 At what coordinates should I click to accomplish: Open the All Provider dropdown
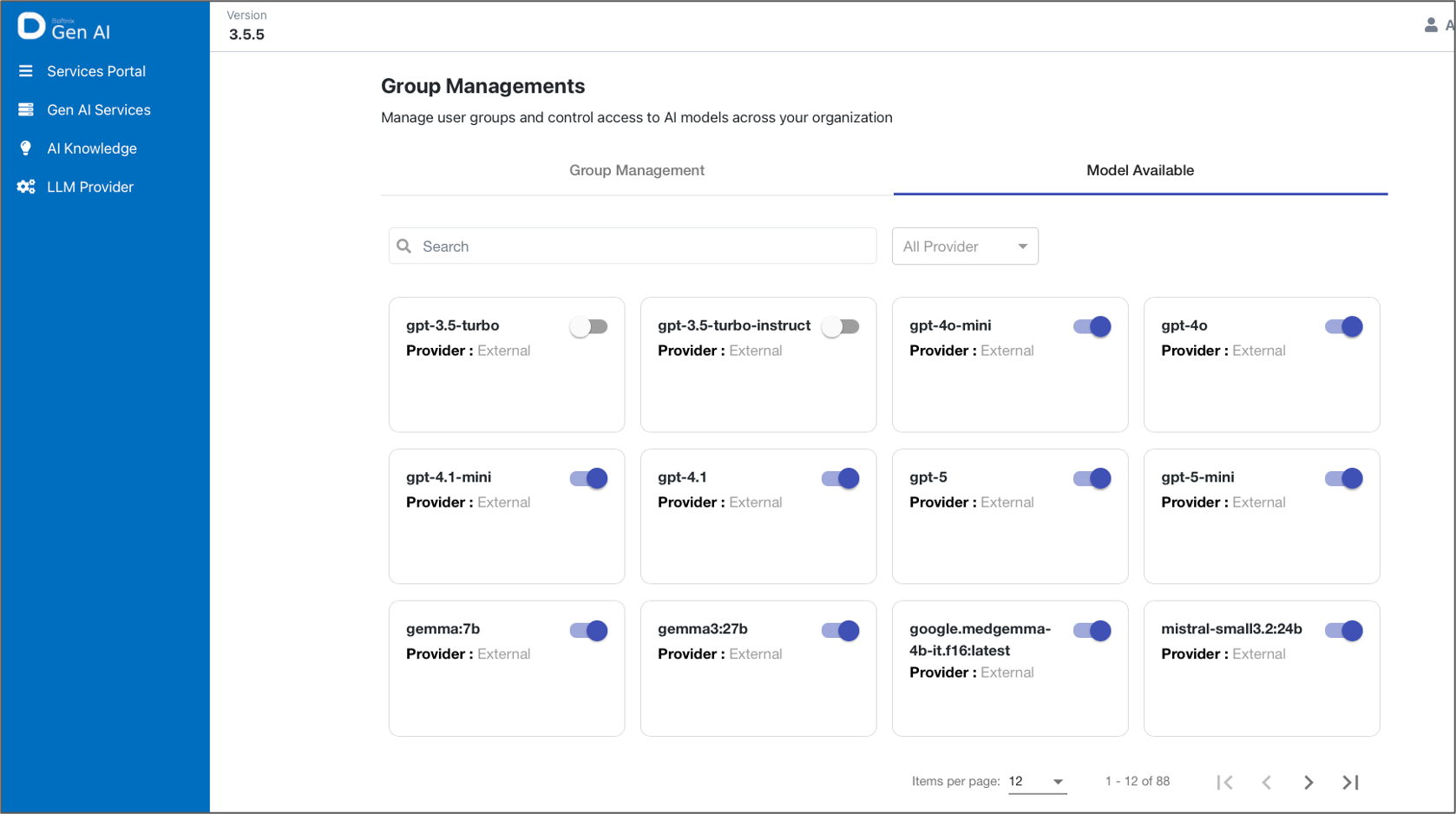coord(965,246)
